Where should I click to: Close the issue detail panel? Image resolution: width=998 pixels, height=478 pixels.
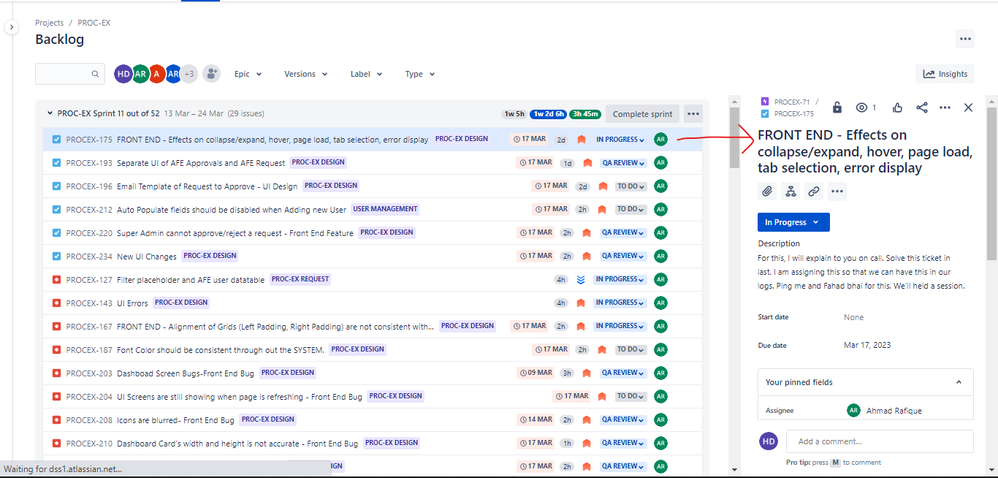tap(968, 108)
